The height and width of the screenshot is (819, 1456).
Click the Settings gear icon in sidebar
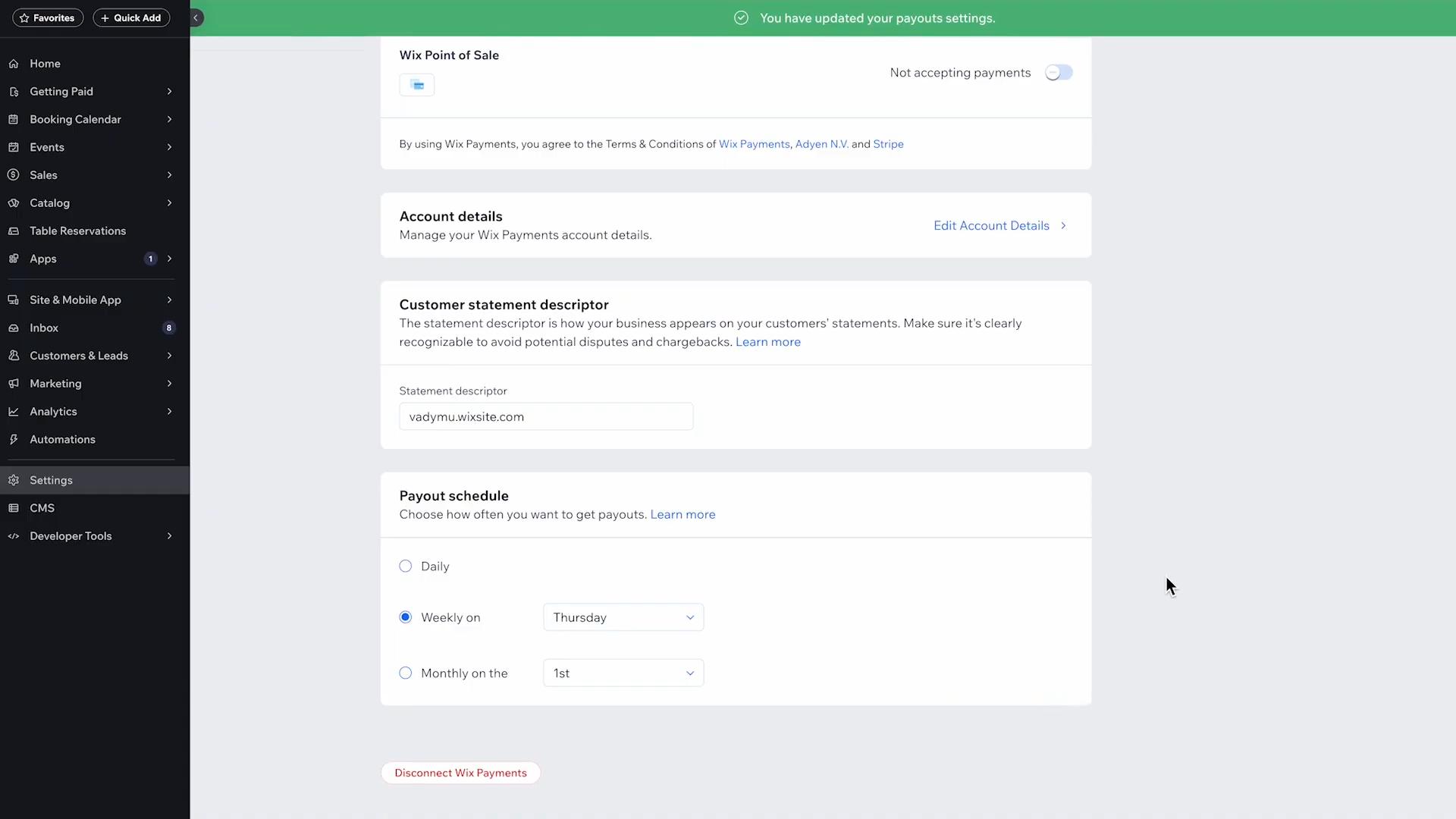point(14,481)
